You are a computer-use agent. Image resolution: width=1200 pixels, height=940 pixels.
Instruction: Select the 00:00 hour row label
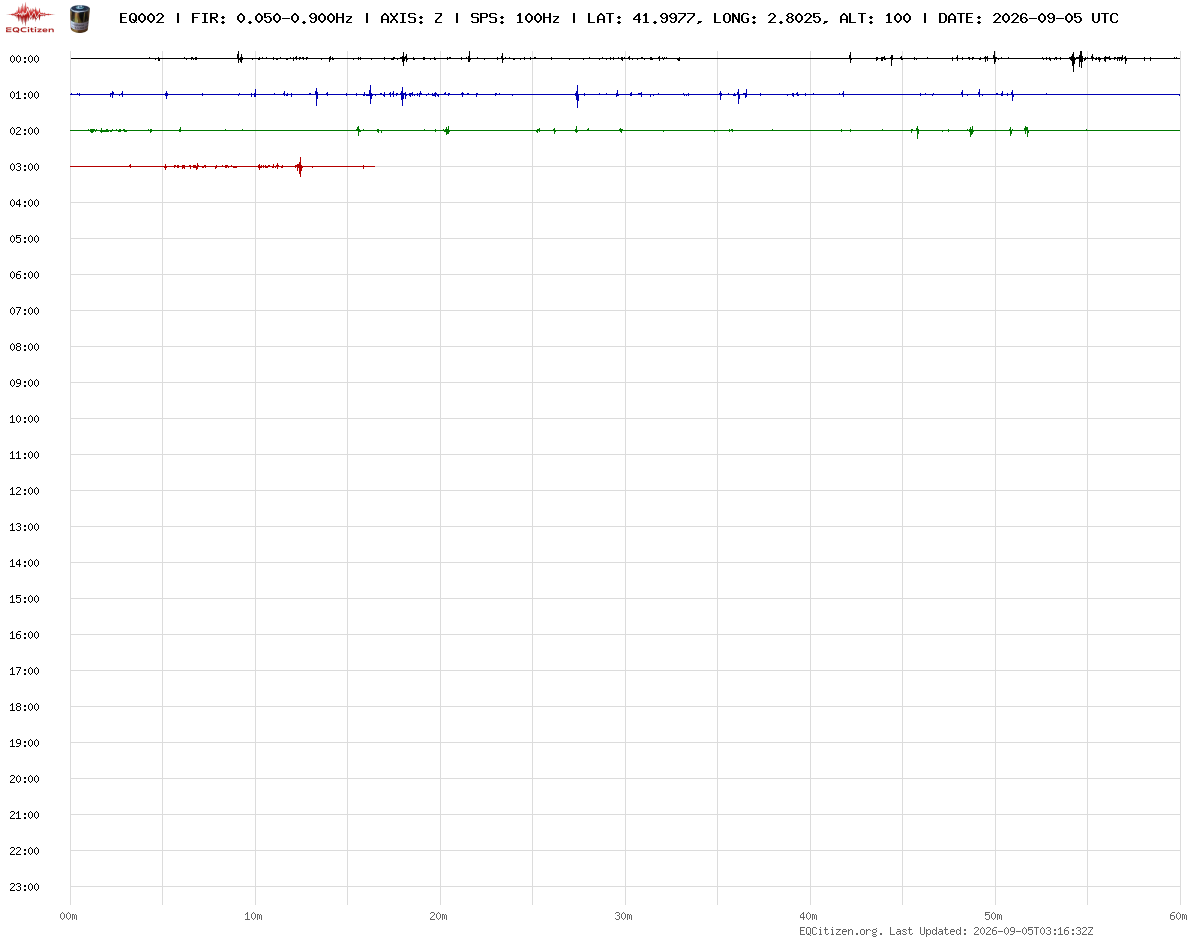pyautogui.click(x=23, y=59)
